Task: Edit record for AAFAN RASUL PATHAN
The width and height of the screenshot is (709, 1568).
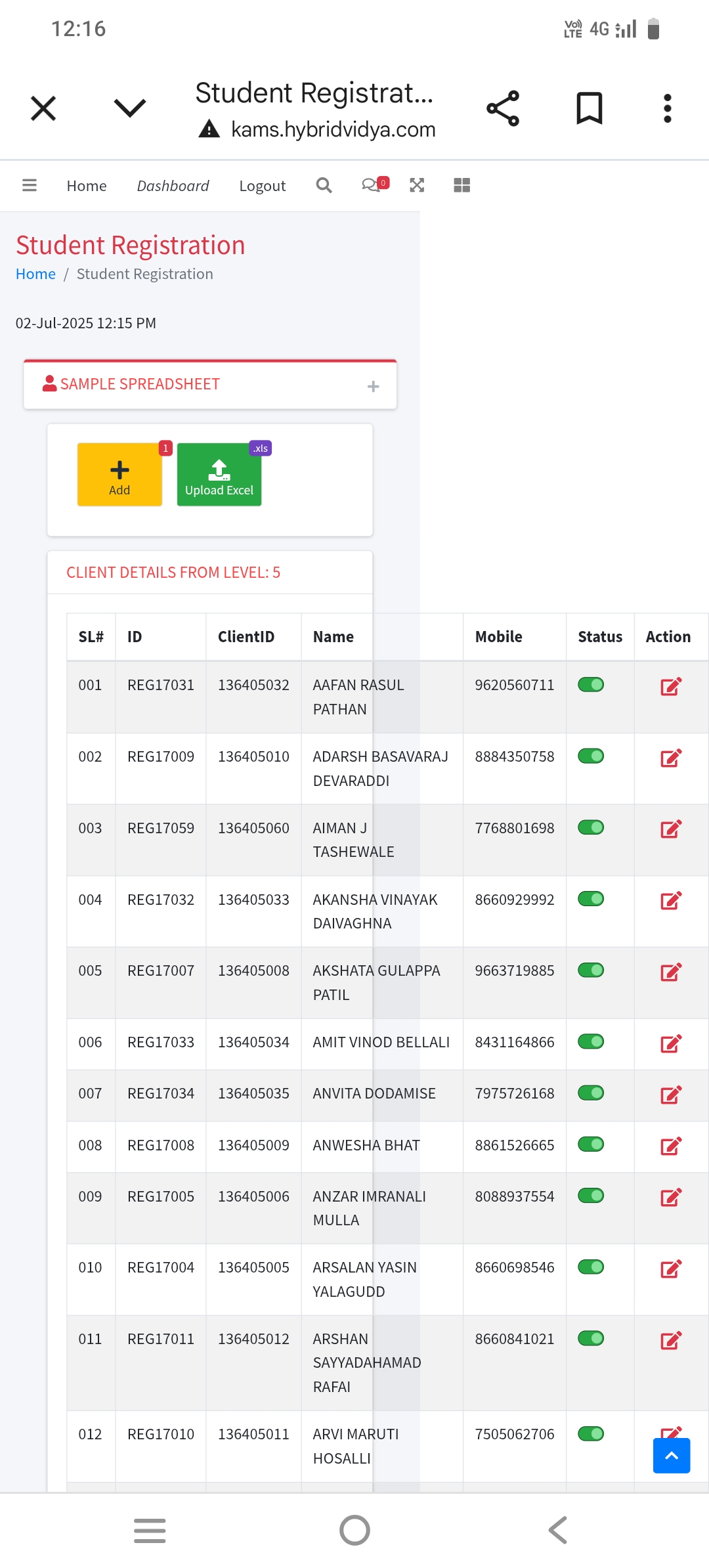Action: (x=671, y=686)
